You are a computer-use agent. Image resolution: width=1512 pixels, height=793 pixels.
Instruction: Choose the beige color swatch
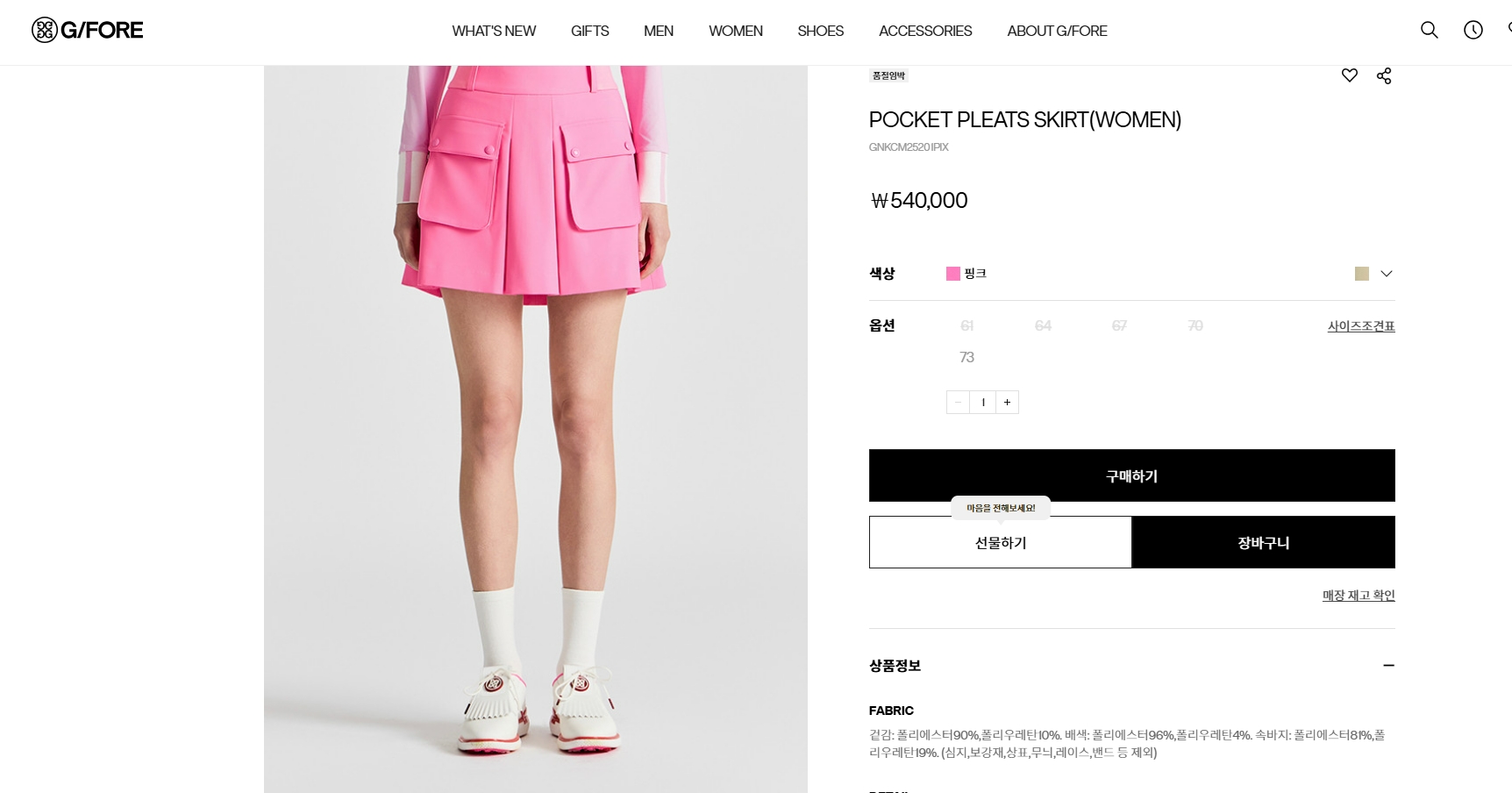click(x=1361, y=274)
